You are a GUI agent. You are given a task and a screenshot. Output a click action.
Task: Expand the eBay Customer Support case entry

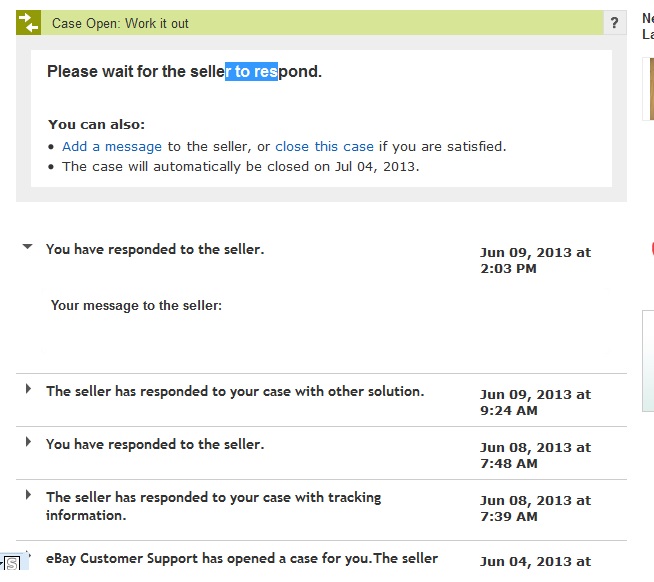[x=28, y=552]
